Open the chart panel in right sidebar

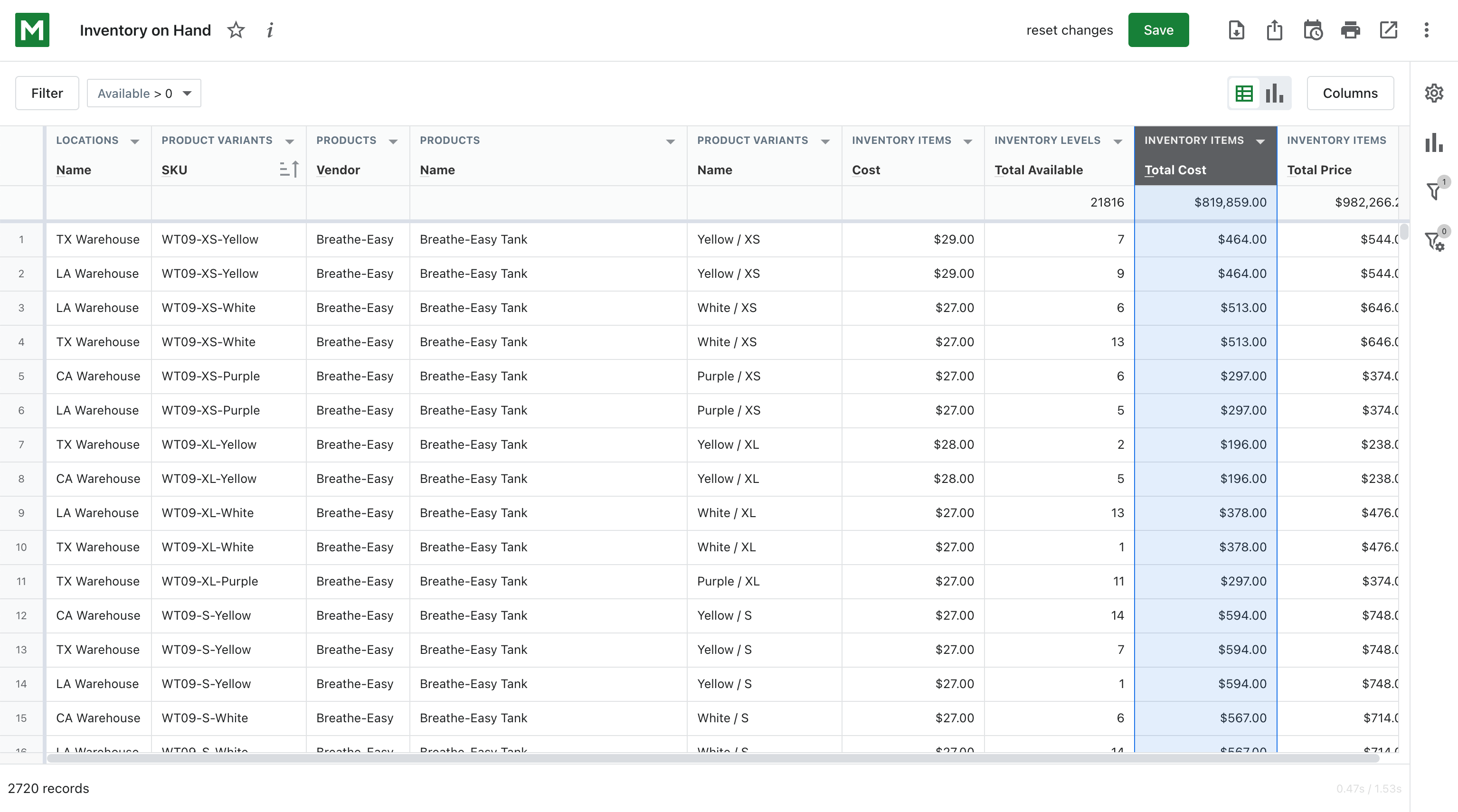[x=1434, y=142]
